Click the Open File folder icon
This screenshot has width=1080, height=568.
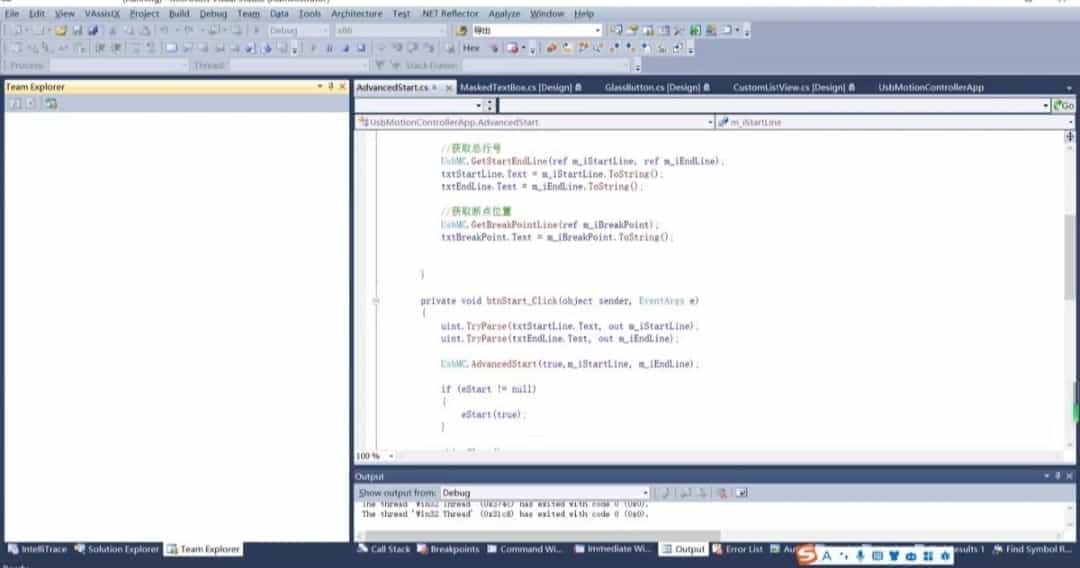[x=61, y=31]
